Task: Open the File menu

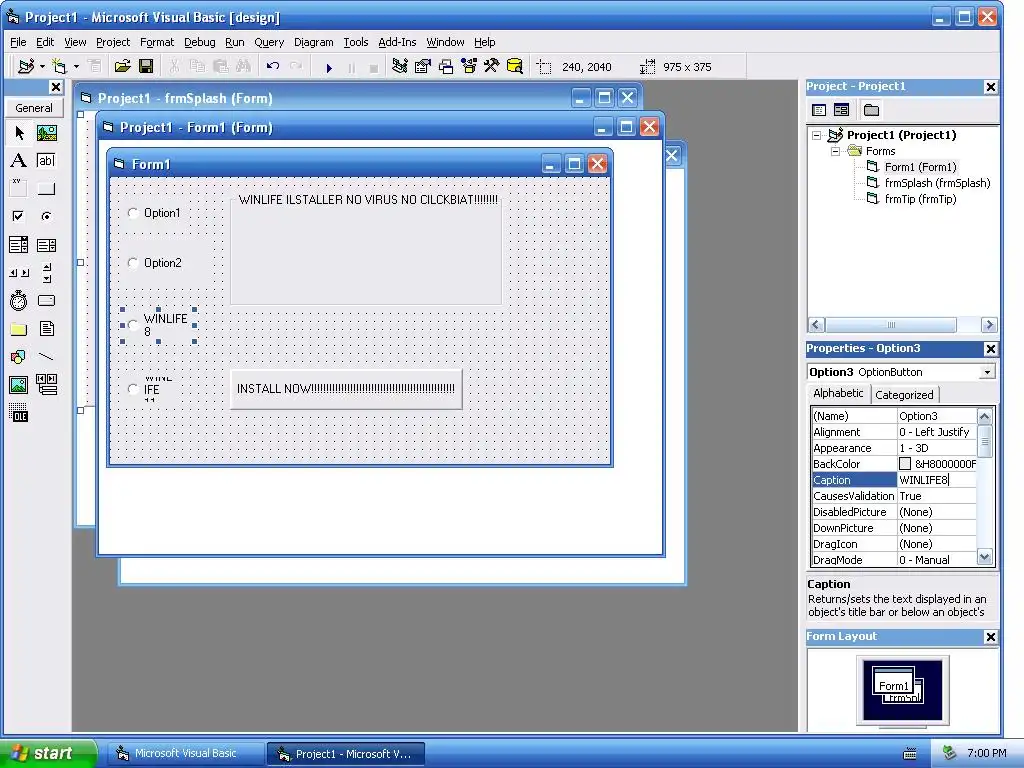Action: [18, 42]
